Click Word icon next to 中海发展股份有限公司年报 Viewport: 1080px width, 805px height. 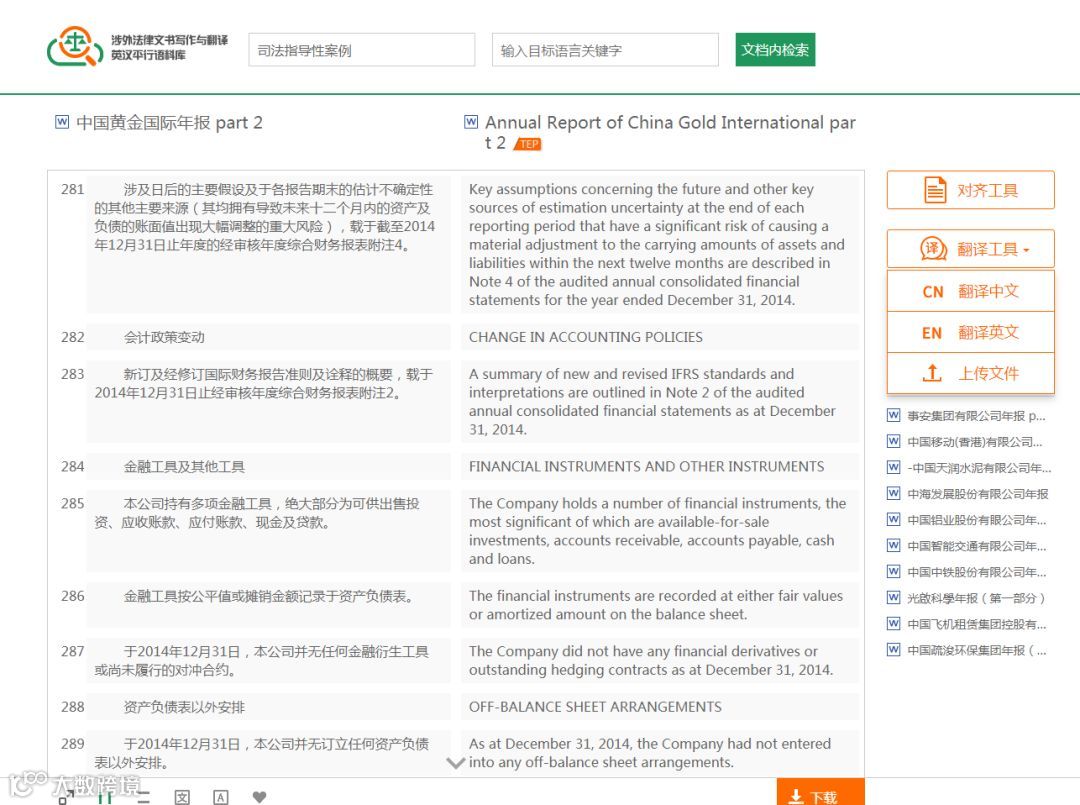coord(893,493)
